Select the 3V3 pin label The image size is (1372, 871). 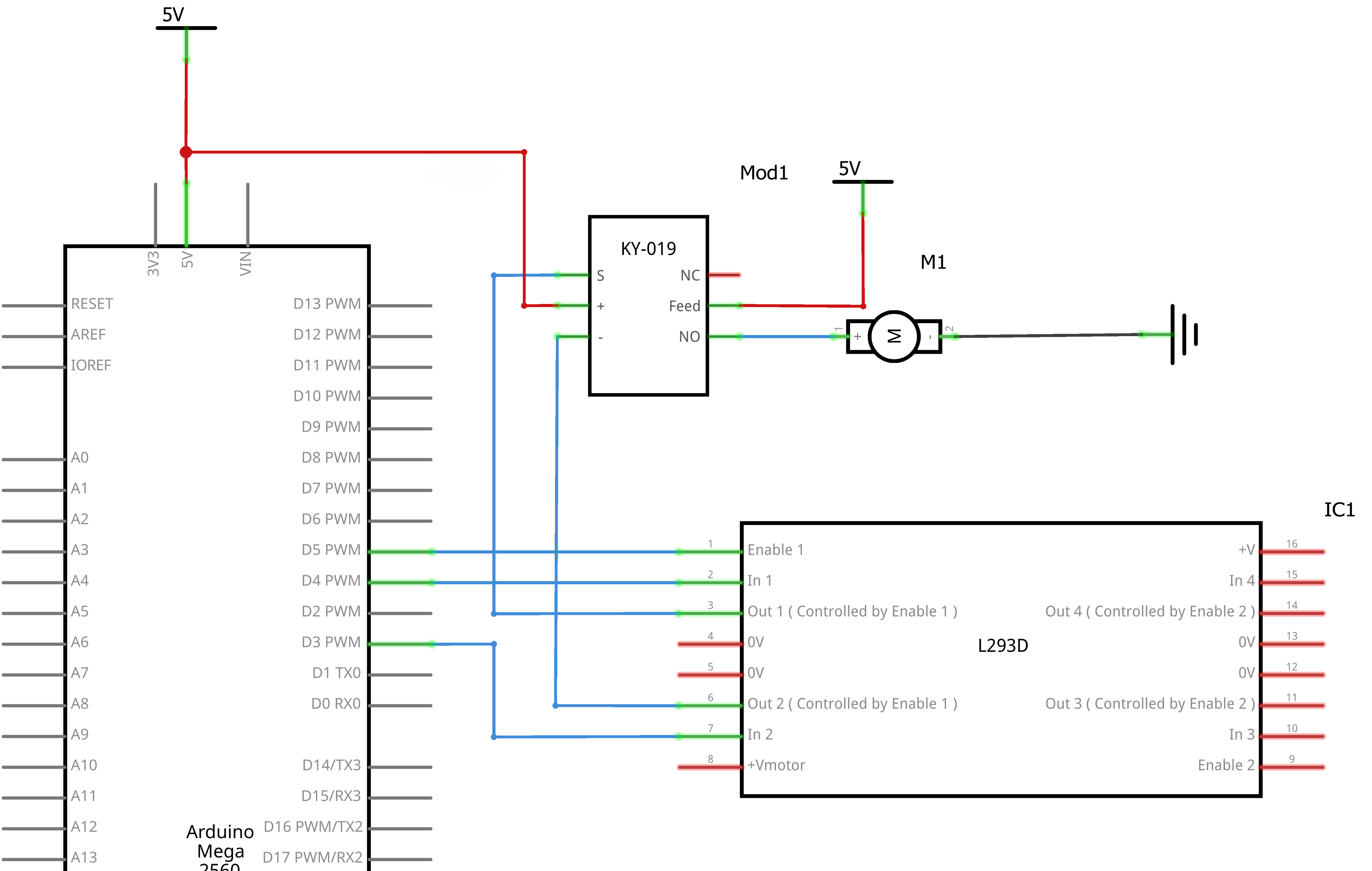pos(153,264)
